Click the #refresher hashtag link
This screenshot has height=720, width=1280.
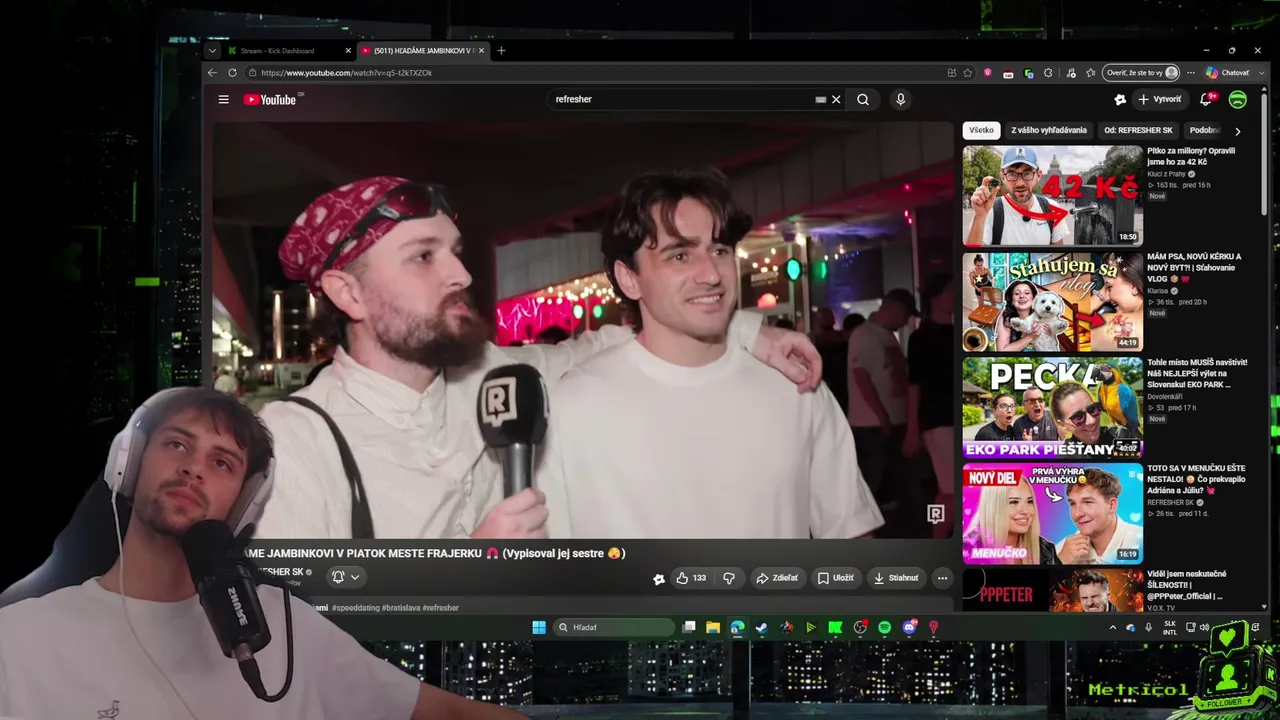[441, 607]
